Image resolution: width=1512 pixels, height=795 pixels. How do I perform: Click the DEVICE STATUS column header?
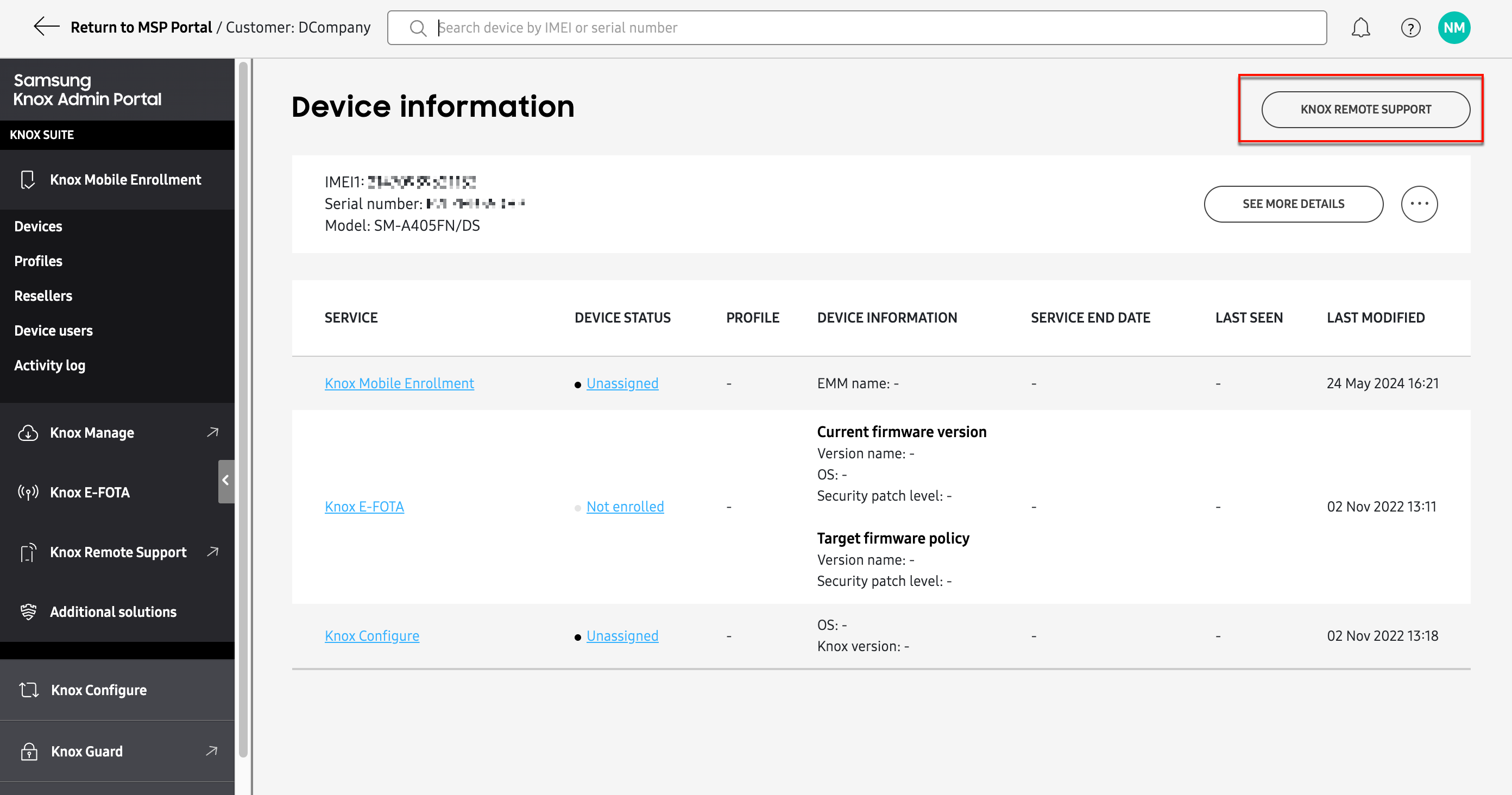coord(622,318)
